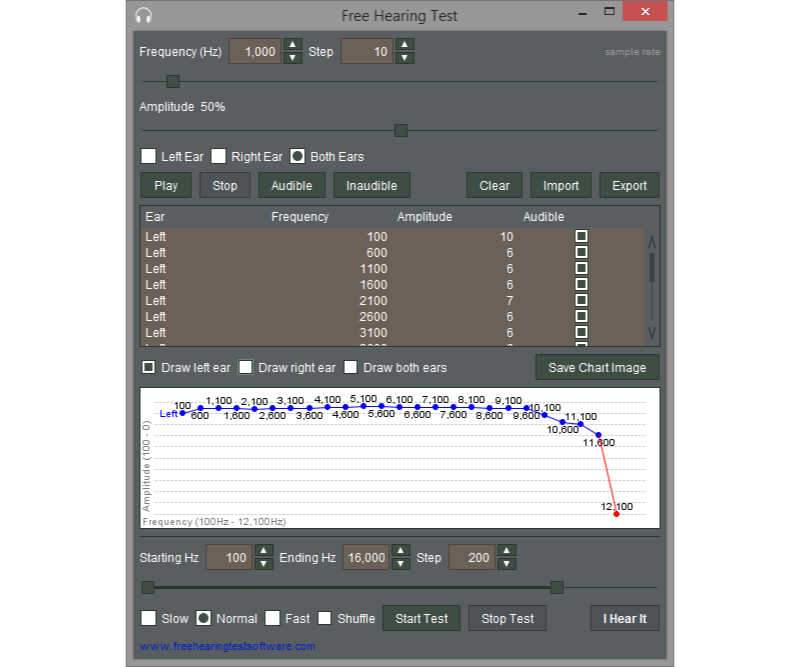Click the range slider right handle
800x667 pixels.
557,587
